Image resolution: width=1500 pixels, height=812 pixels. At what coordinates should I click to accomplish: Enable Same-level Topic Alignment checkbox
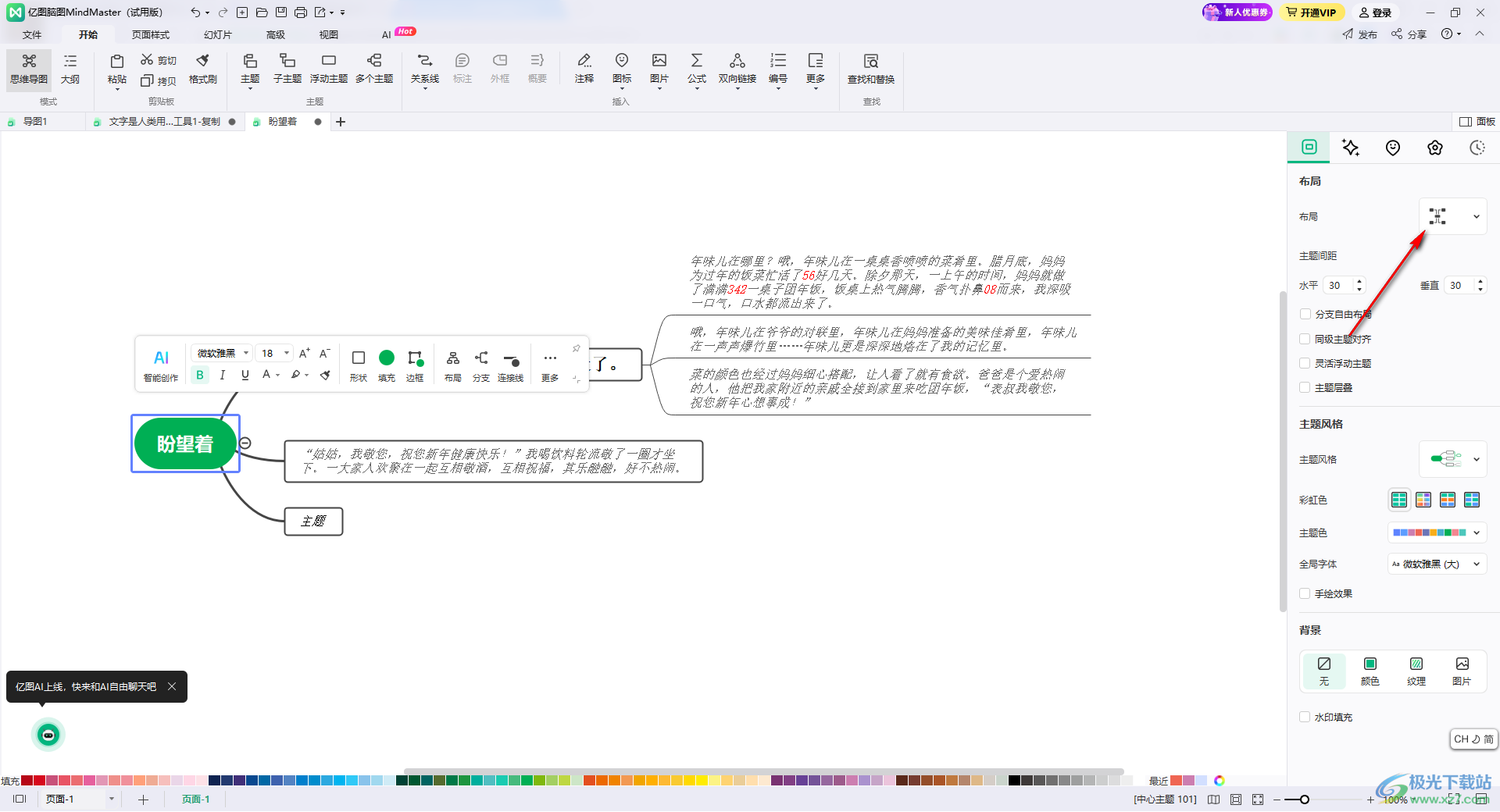[1305, 339]
